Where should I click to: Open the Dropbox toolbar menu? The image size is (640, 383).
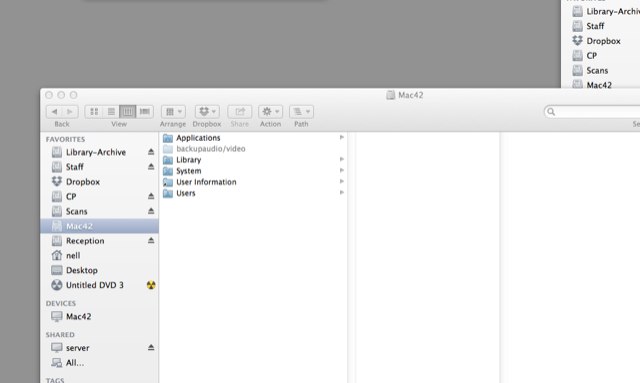coord(207,111)
